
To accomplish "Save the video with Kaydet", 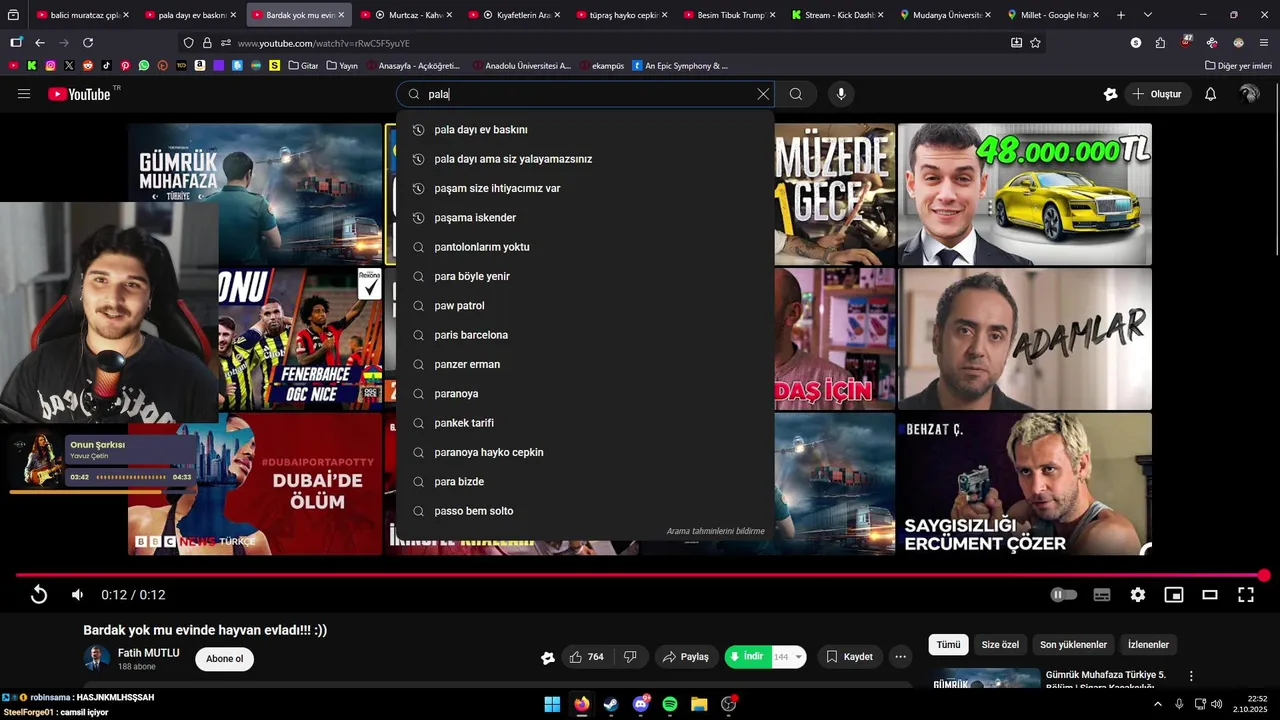I will (x=849, y=657).
